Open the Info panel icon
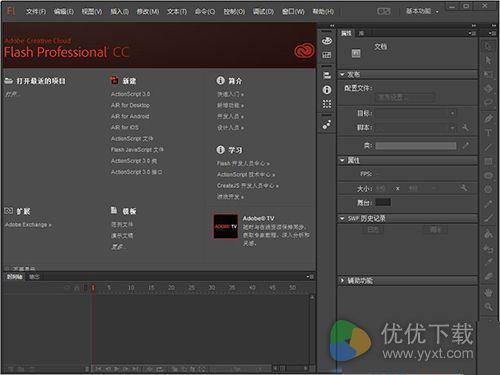500x375 pixels. (x=327, y=90)
